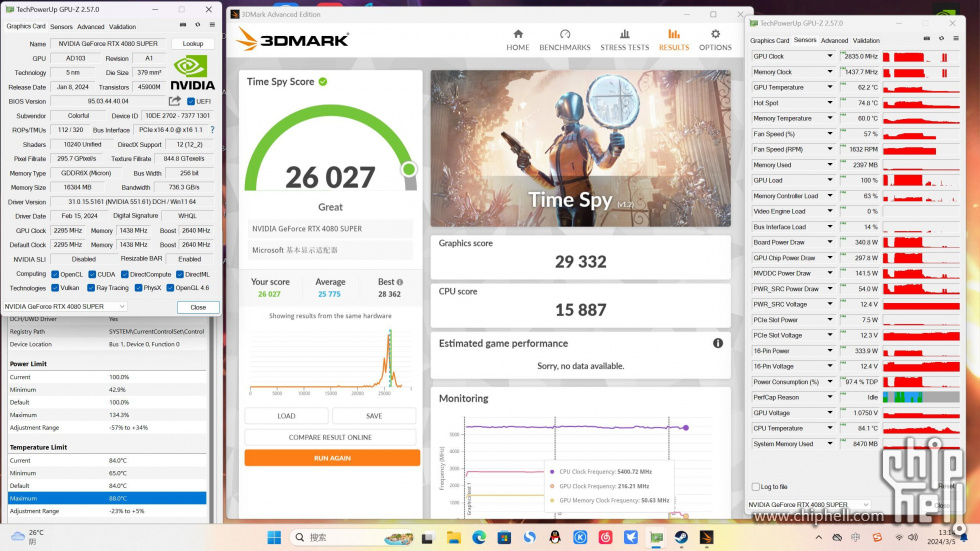Open the PerfCap Reason sensor dropdown arrow
This screenshot has width=980, height=551.
(x=830, y=397)
